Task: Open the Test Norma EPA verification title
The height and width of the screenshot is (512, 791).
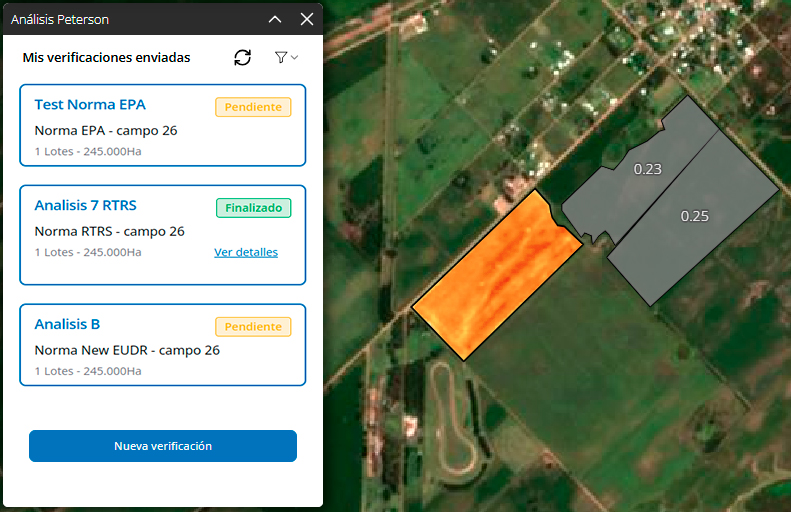Action: (90, 104)
